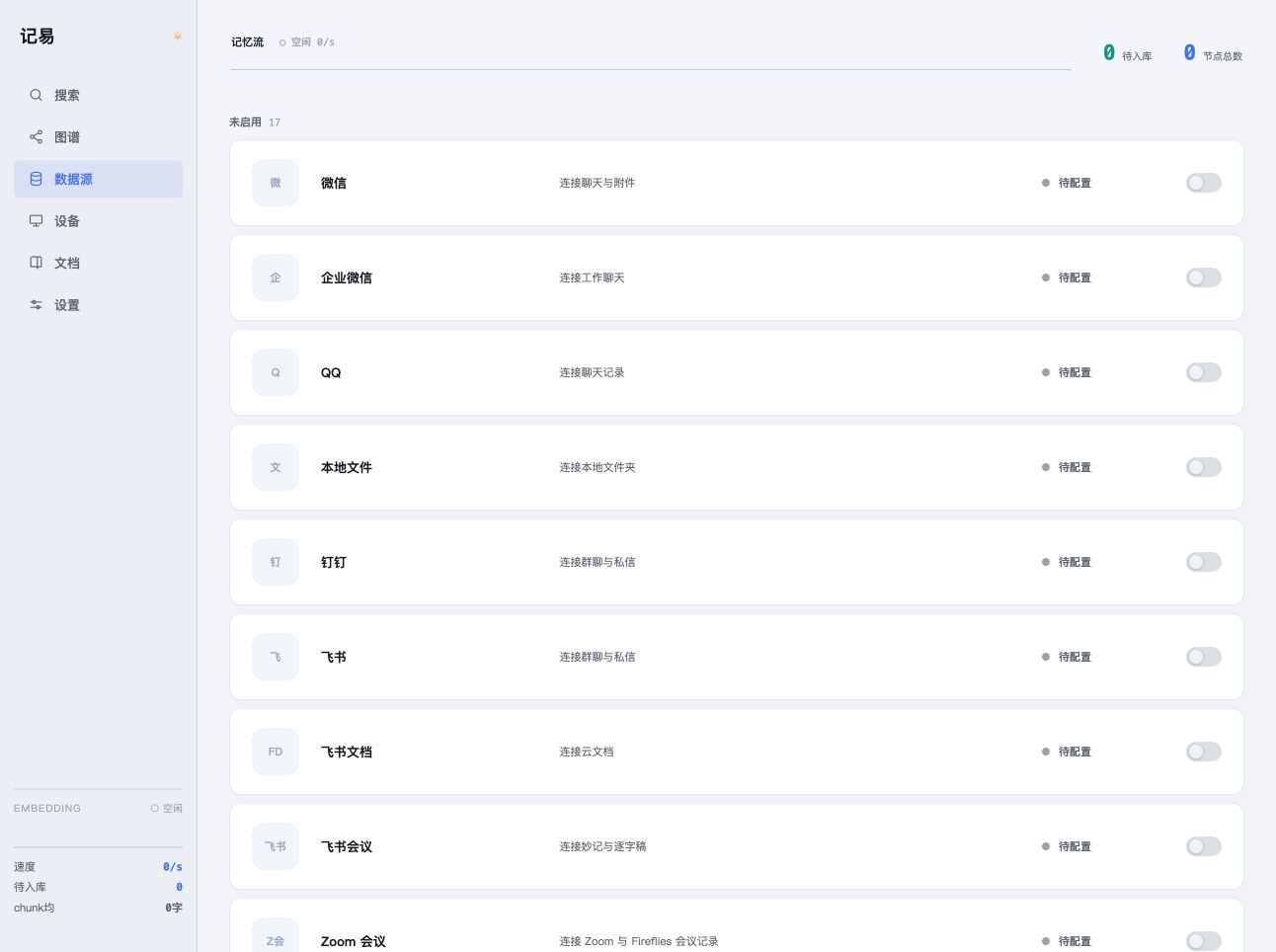Go to the 图谱 graph page
This screenshot has height=952, width=1276.
point(98,137)
